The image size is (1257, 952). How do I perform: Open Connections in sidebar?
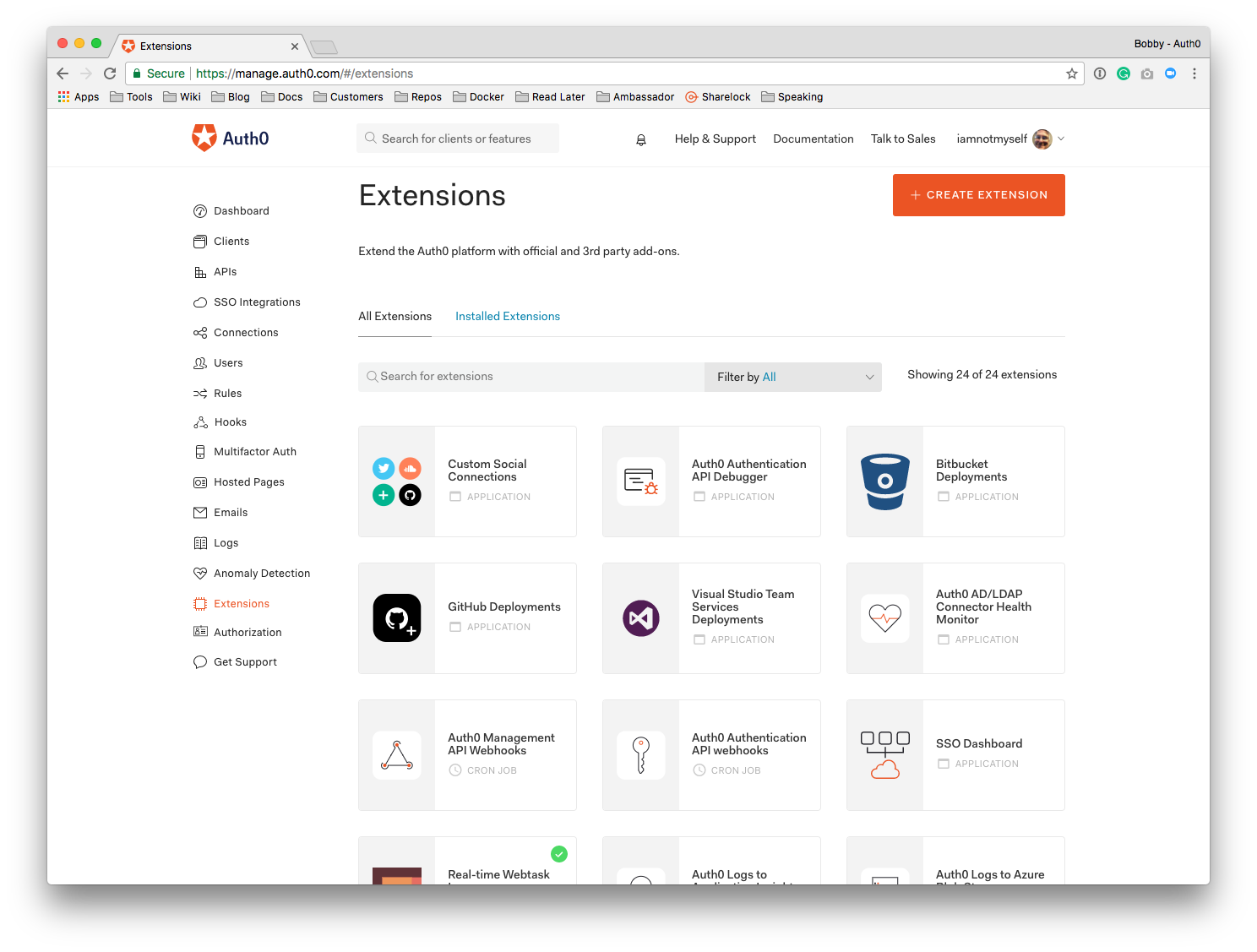(245, 333)
